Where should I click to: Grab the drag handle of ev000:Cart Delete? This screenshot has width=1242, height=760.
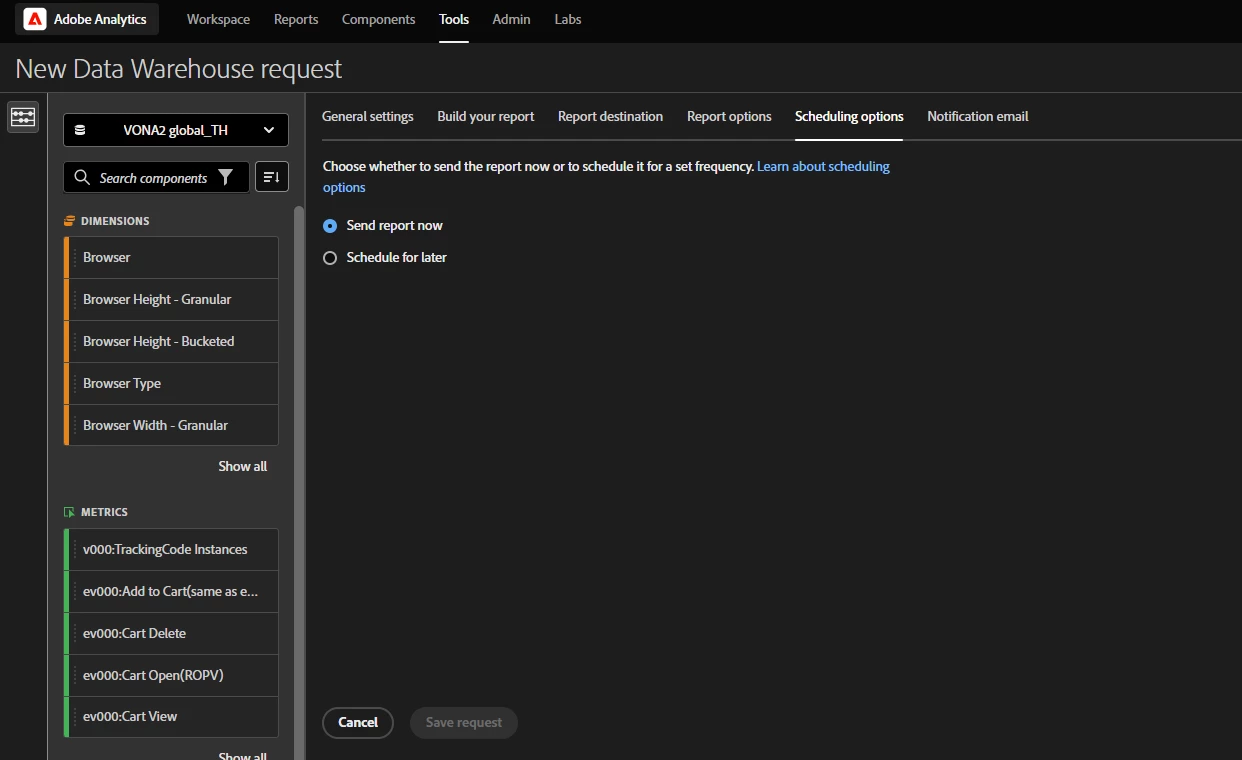tap(74, 633)
